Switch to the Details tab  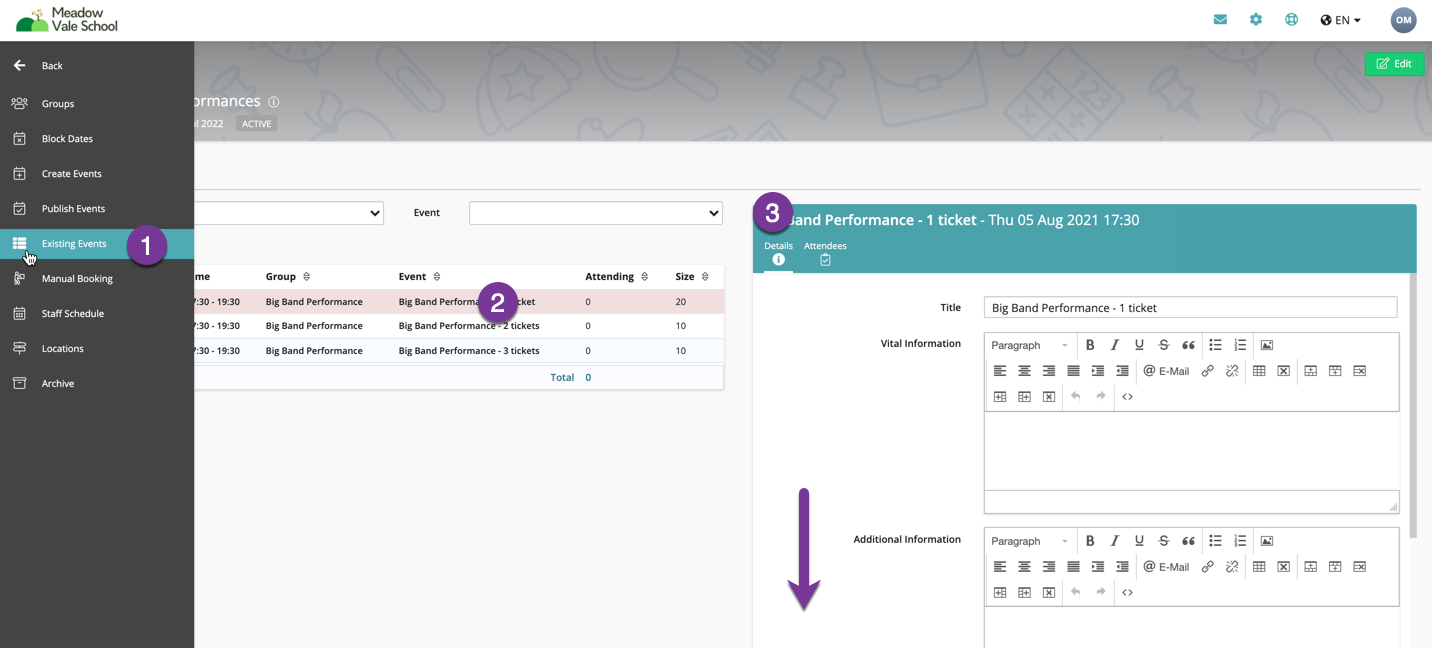pos(778,252)
